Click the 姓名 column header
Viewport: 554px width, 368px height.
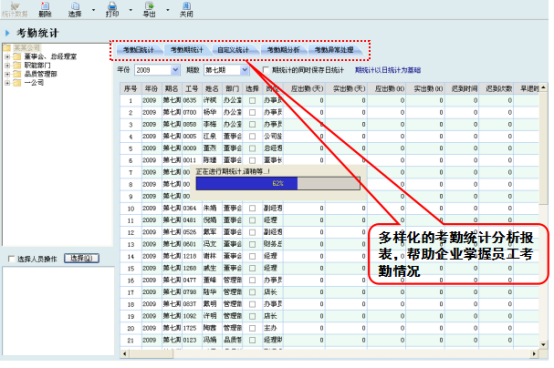[x=212, y=89]
